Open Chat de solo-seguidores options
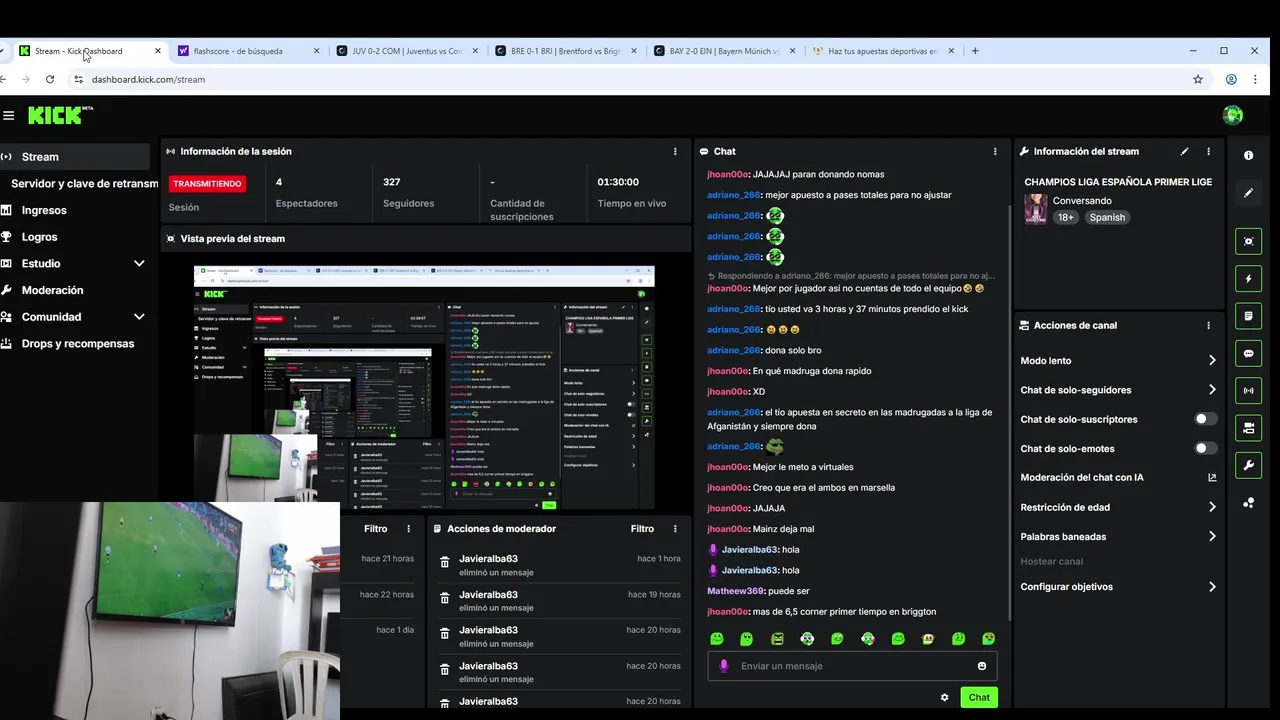This screenshot has width=1280, height=720. 1118,390
